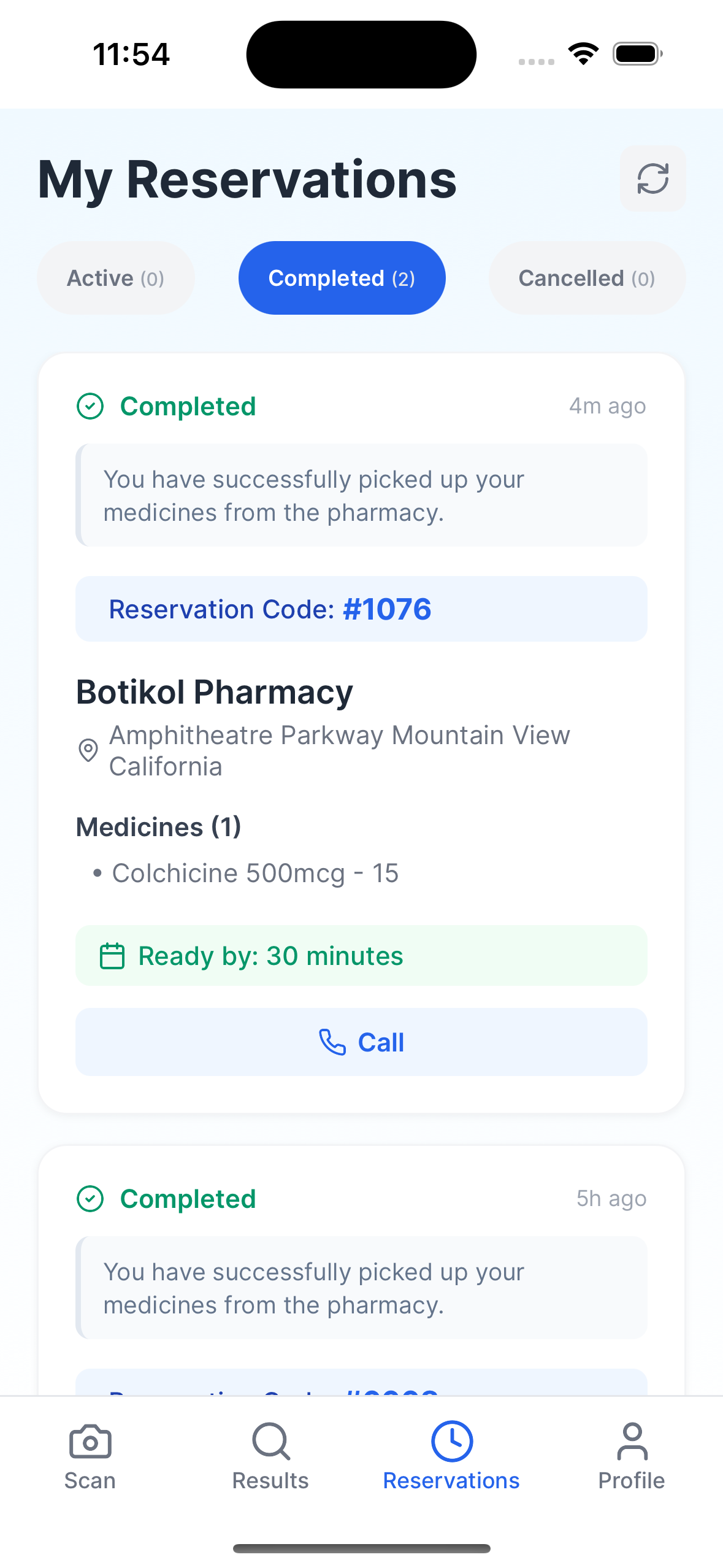Click the second Completed checkmark icon
Screen dimensions: 723x1568
pyautogui.click(x=90, y=1199)
